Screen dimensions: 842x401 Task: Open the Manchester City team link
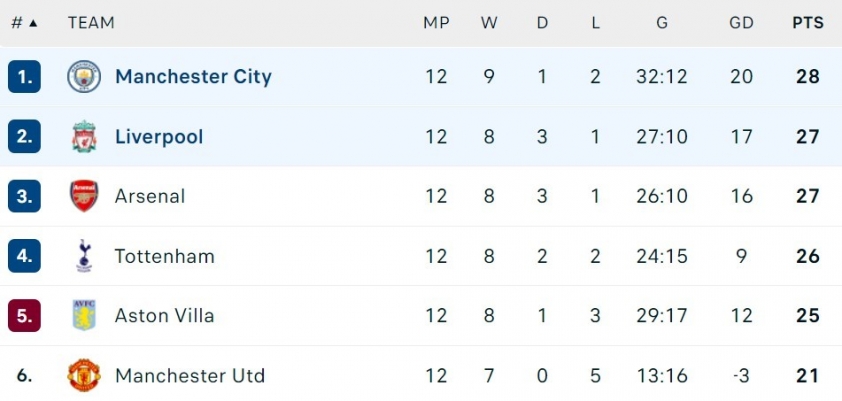(193, 76)
